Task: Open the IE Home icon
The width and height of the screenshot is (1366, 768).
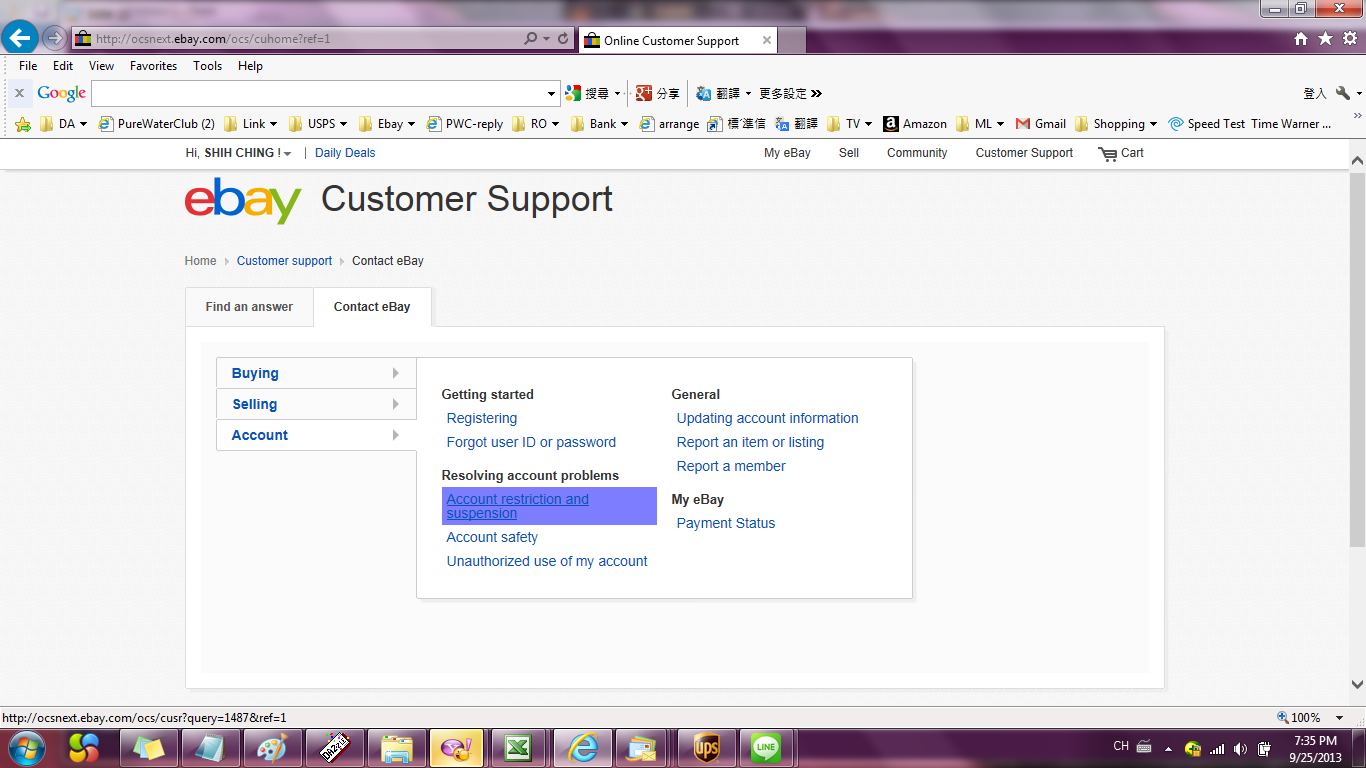Action: click(1301, 38)
